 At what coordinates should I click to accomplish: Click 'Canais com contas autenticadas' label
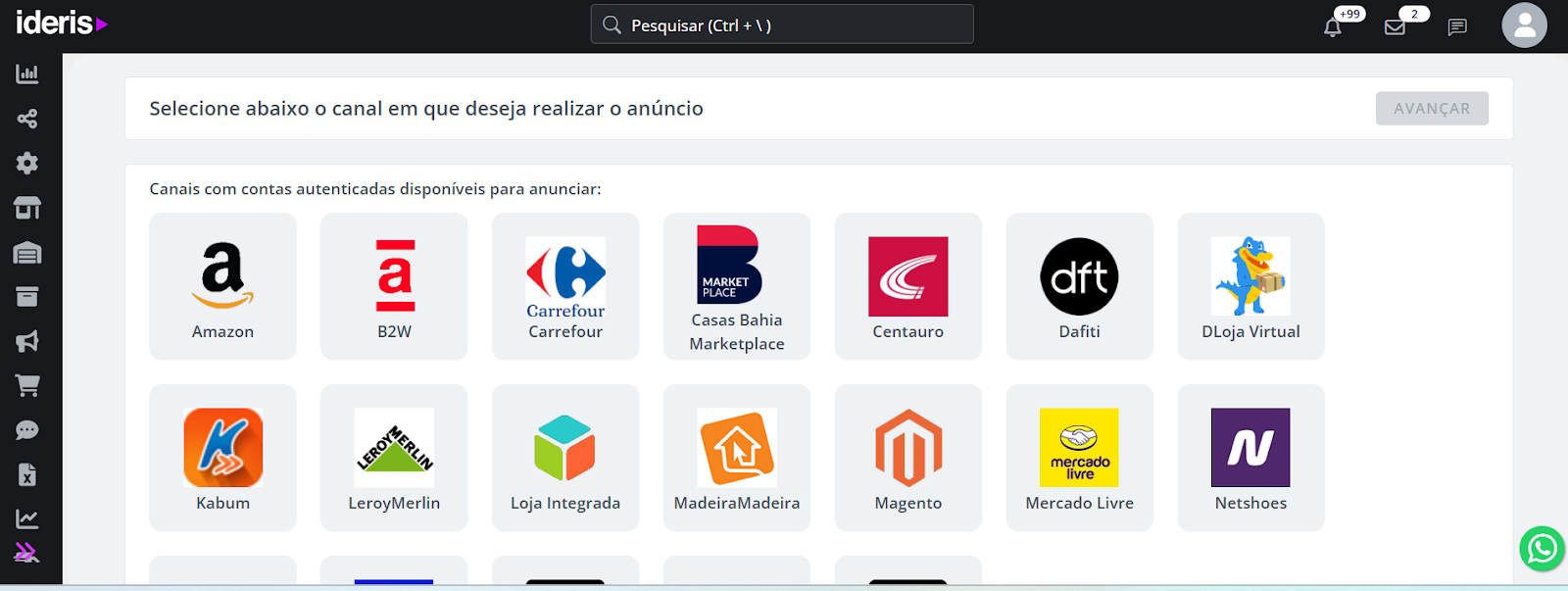375,189
